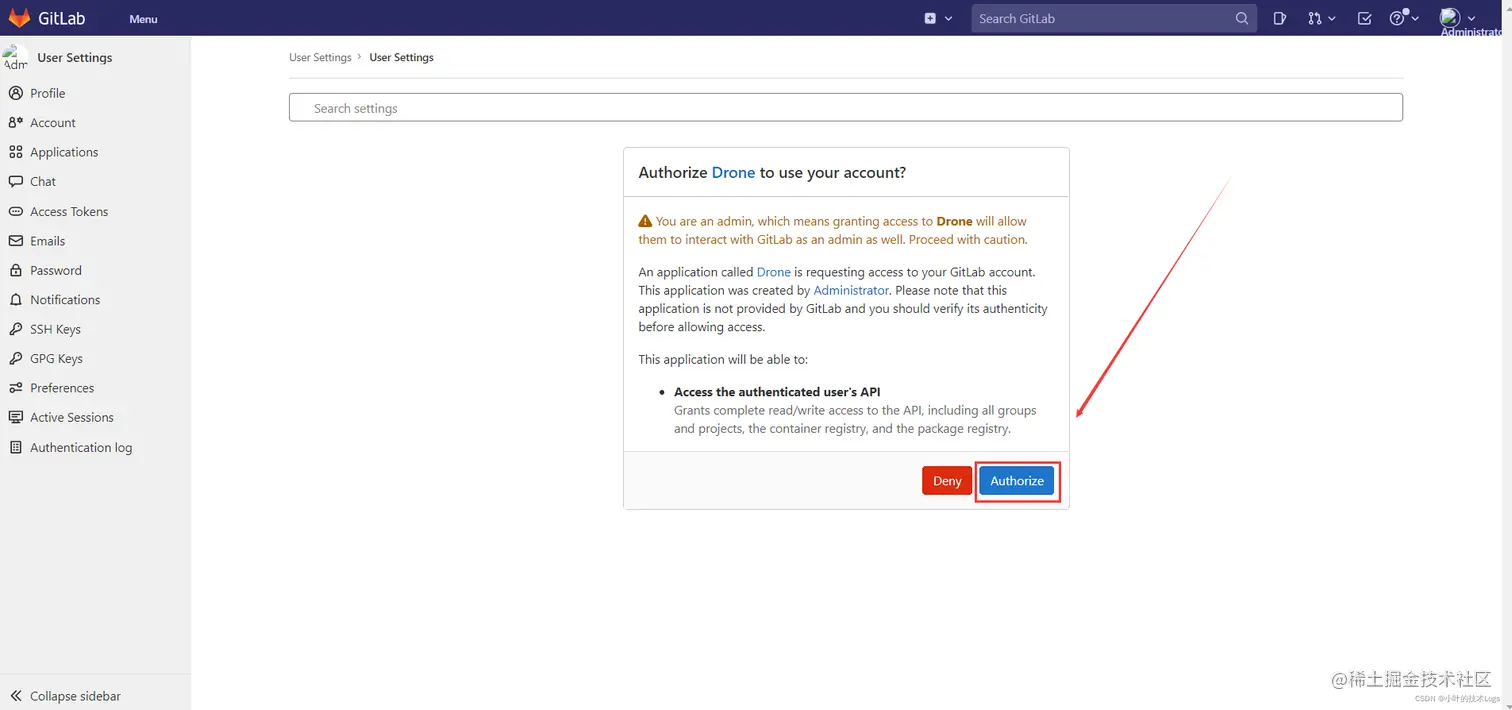The image size is (1512, 710).
Task: Open the Issues icon in top bar
Action: click(1279, 18)
